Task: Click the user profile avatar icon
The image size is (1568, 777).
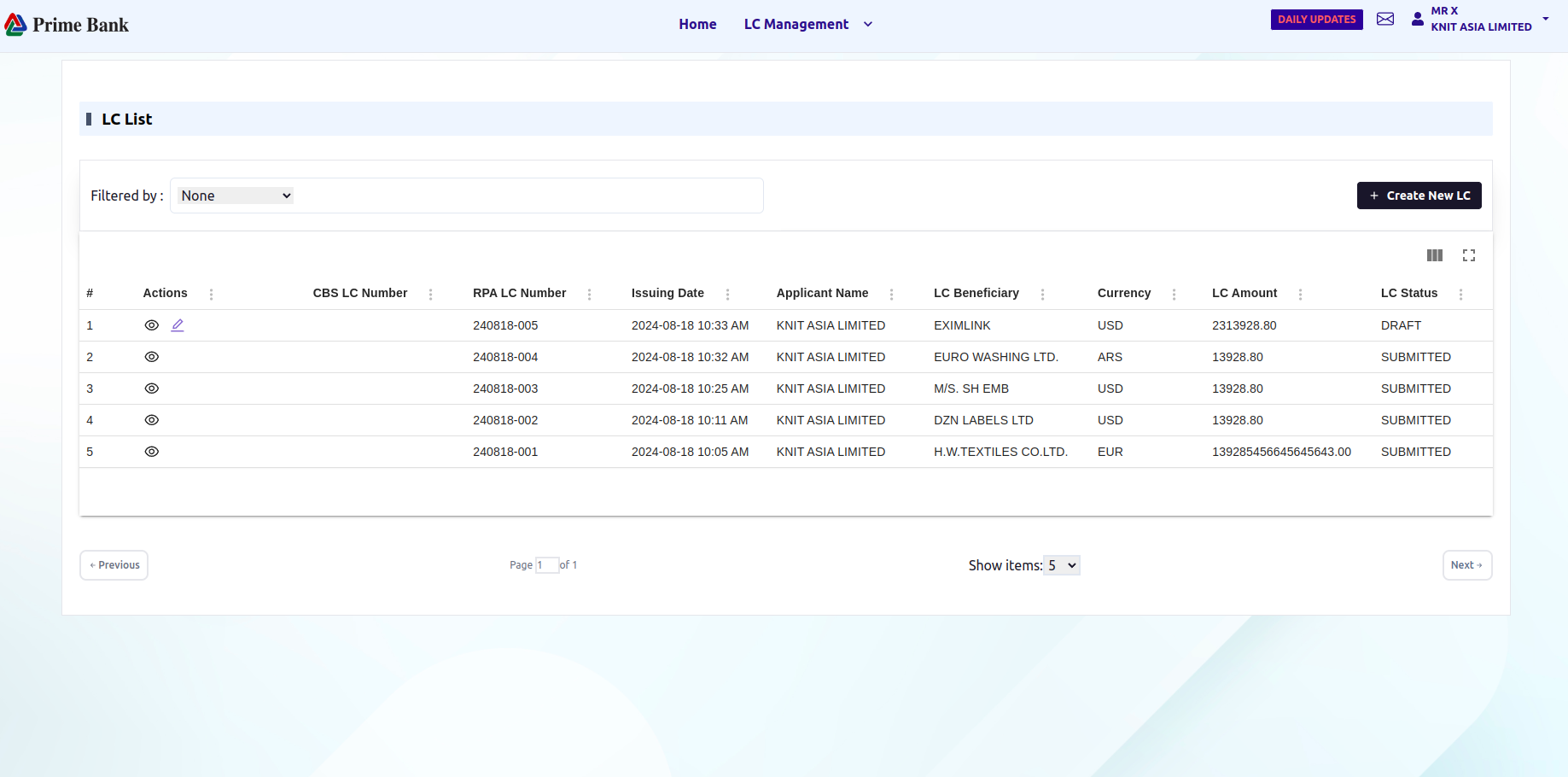Action: [x=1418, y=19]
